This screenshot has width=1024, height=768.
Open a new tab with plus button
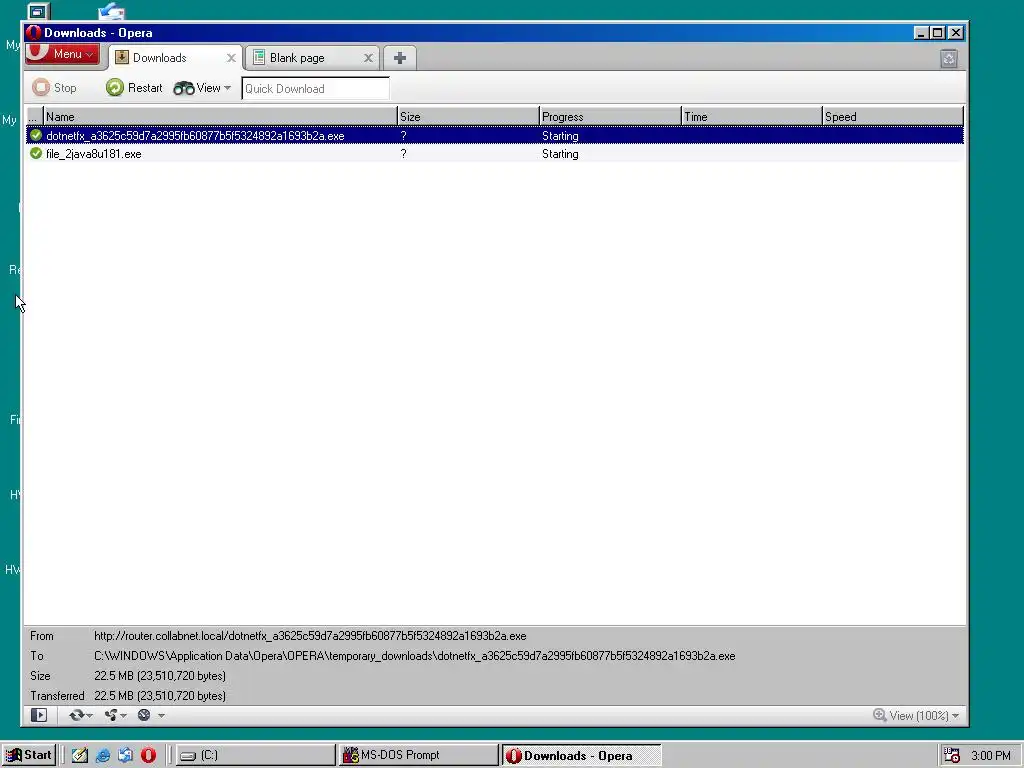click(x=400, y=58)
